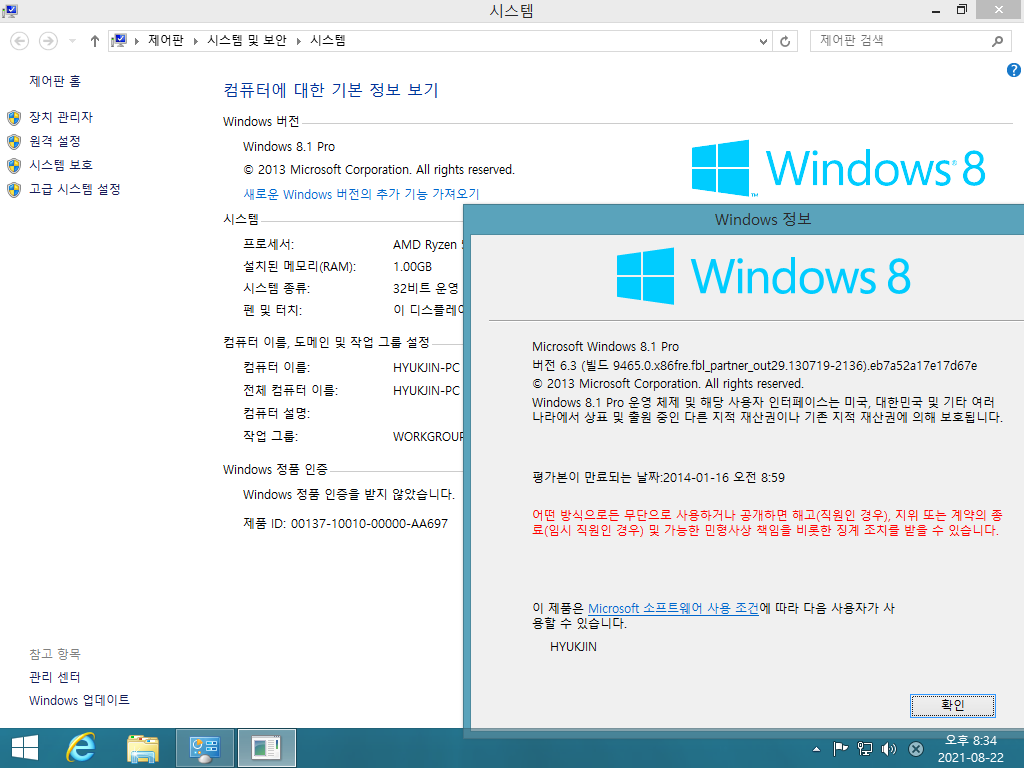Restore down the 시스템 window
Screen dimensions: 1024x768
(x=961, y=10)
